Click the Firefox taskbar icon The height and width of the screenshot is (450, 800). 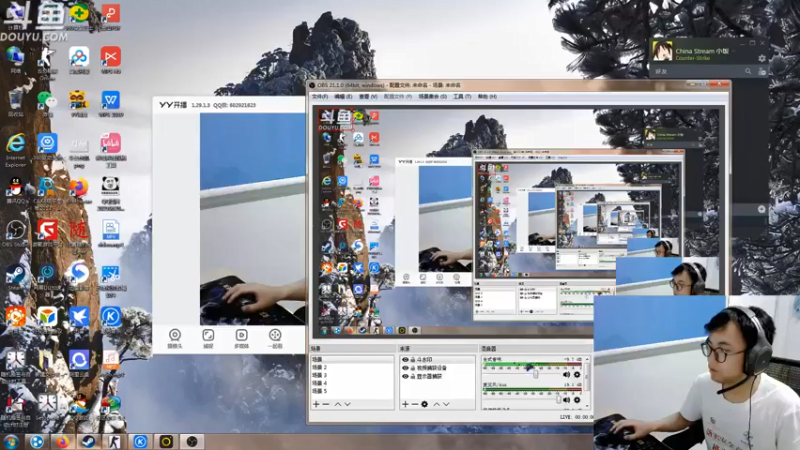pyautogui.click(x=63, y=441)
